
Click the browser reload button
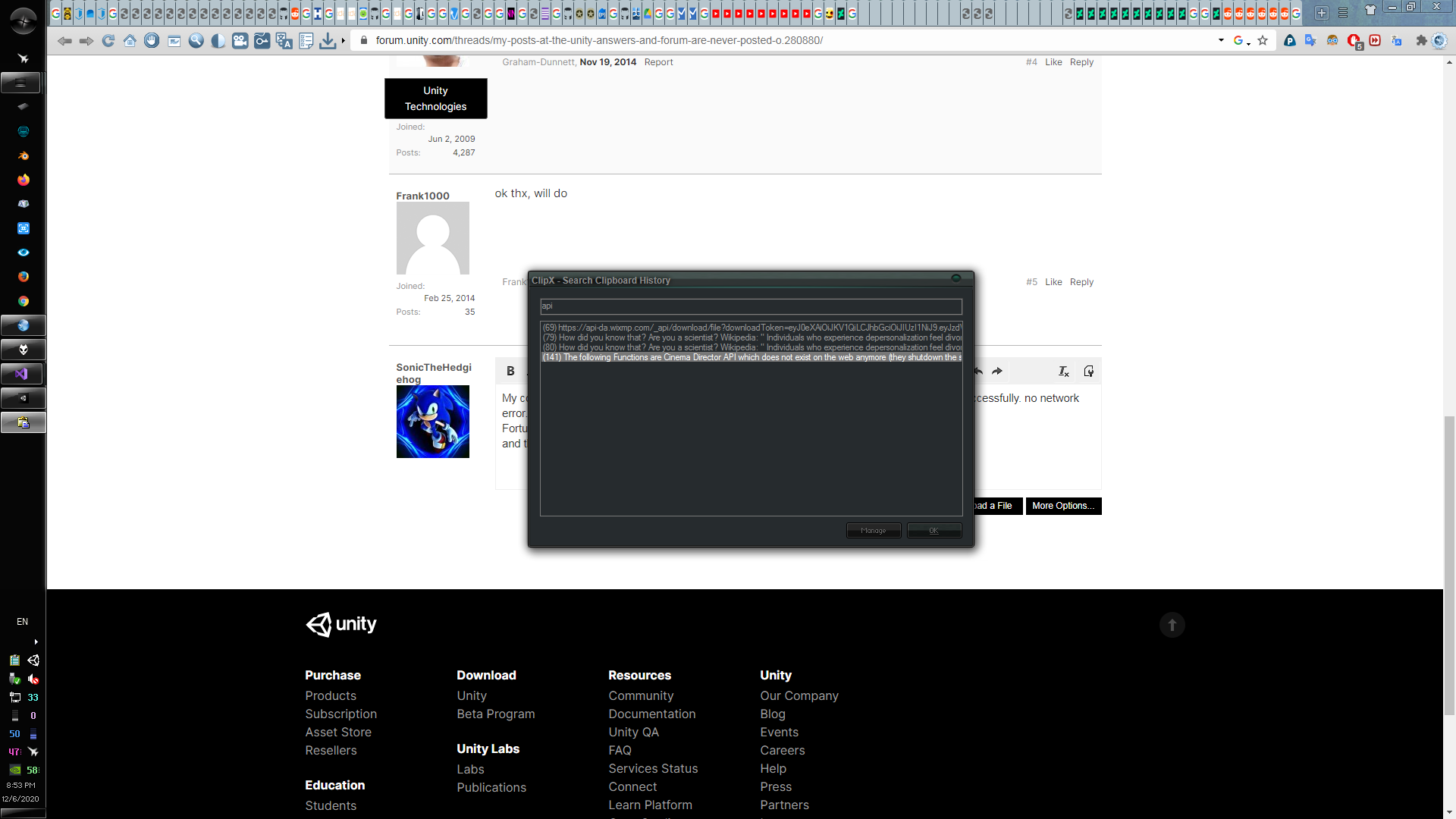[x=108, y=41]
